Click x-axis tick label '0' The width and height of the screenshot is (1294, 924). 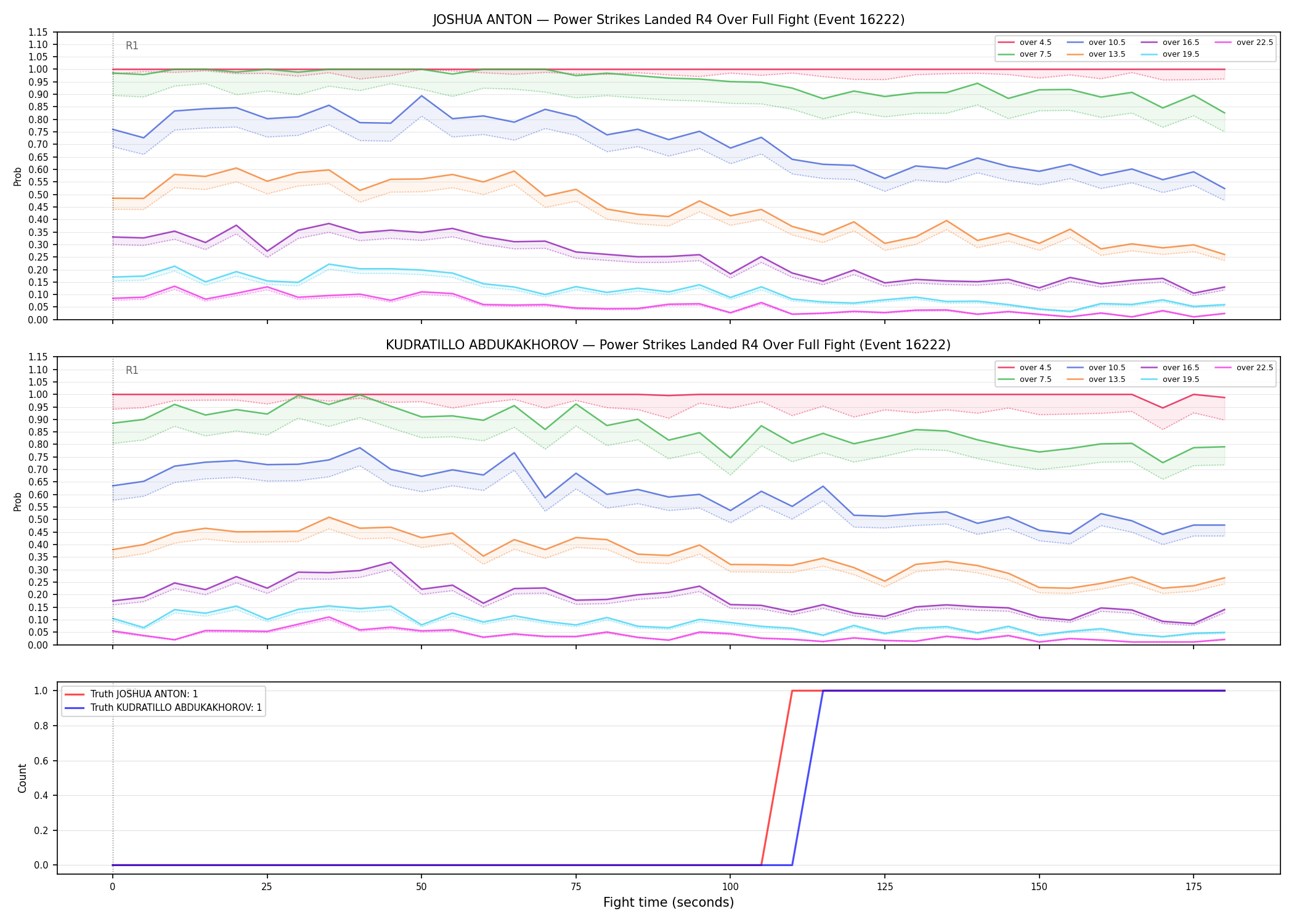coord(112,887)
